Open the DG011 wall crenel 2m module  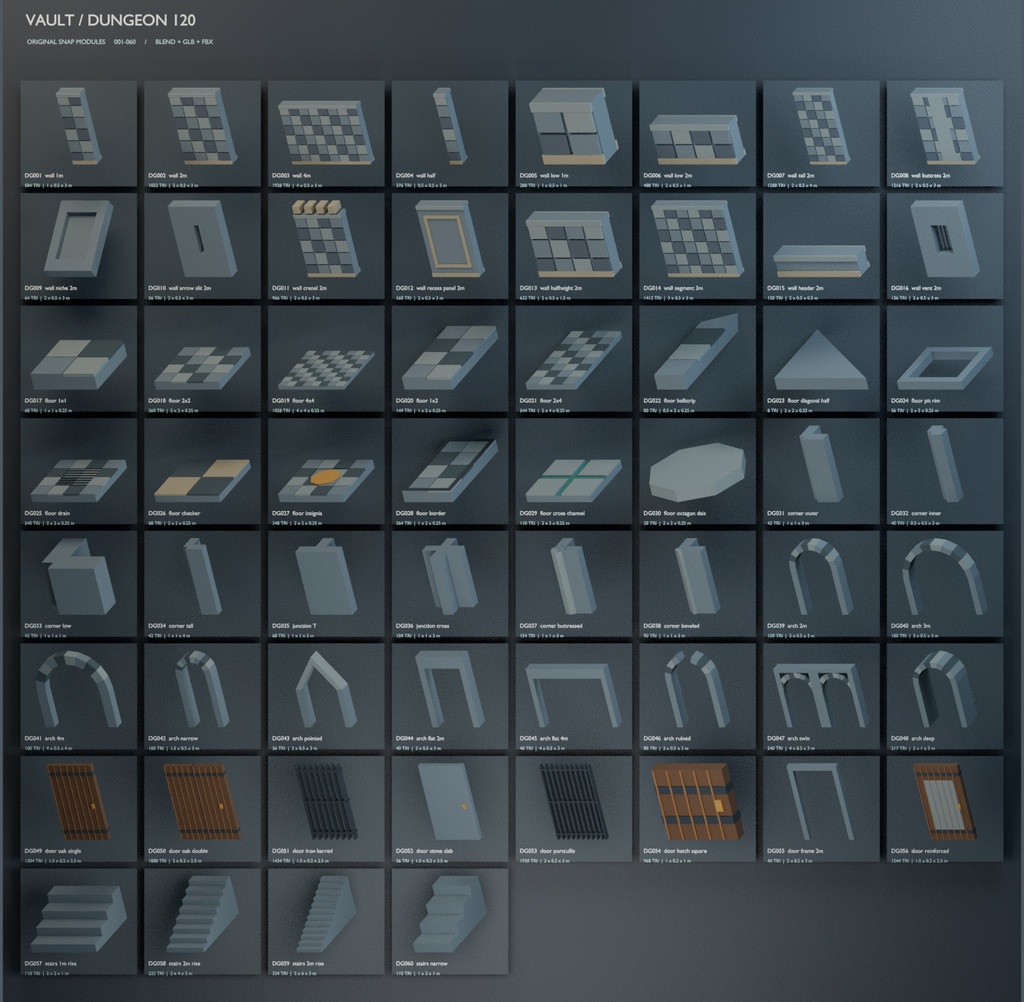tap(327, 247)
